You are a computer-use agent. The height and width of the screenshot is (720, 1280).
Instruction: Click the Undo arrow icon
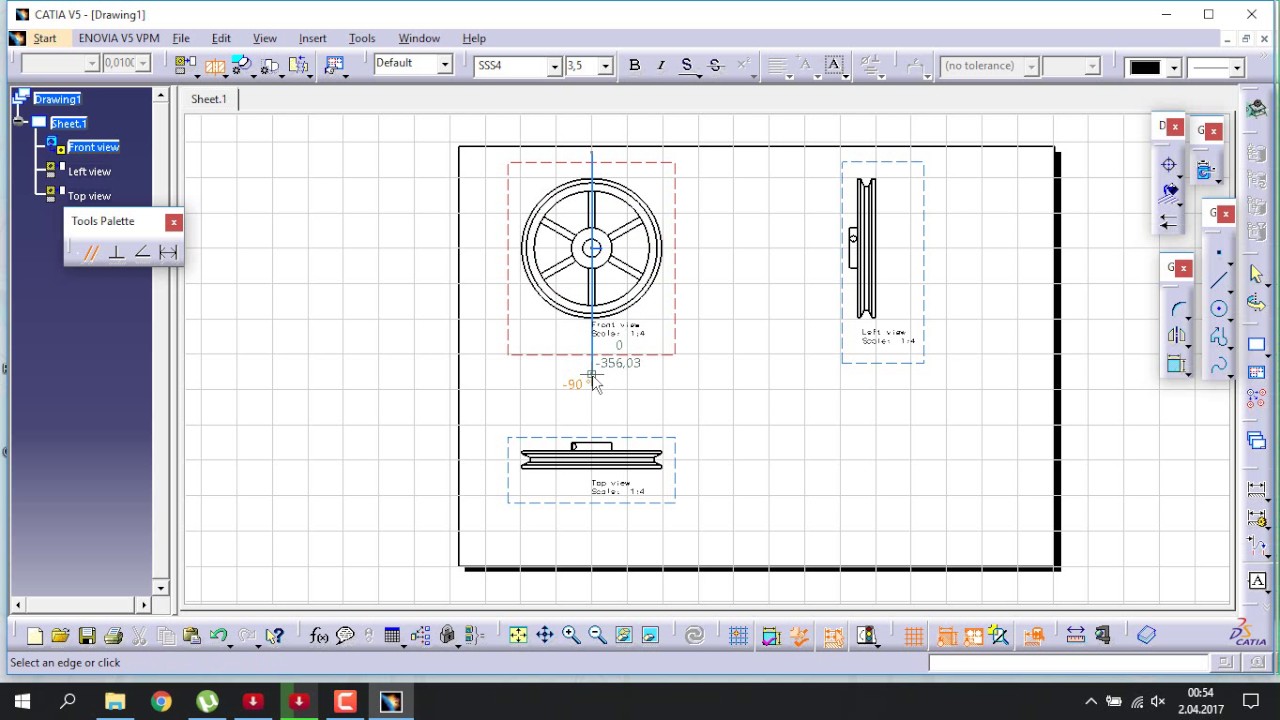[218, 636]
